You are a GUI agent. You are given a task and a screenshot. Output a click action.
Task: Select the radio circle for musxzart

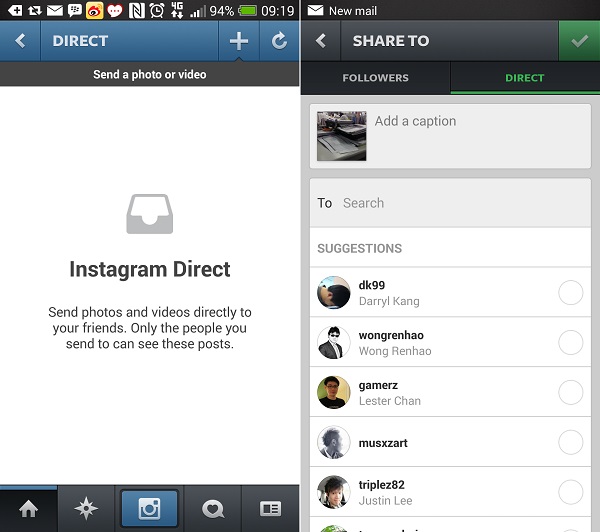570,442
